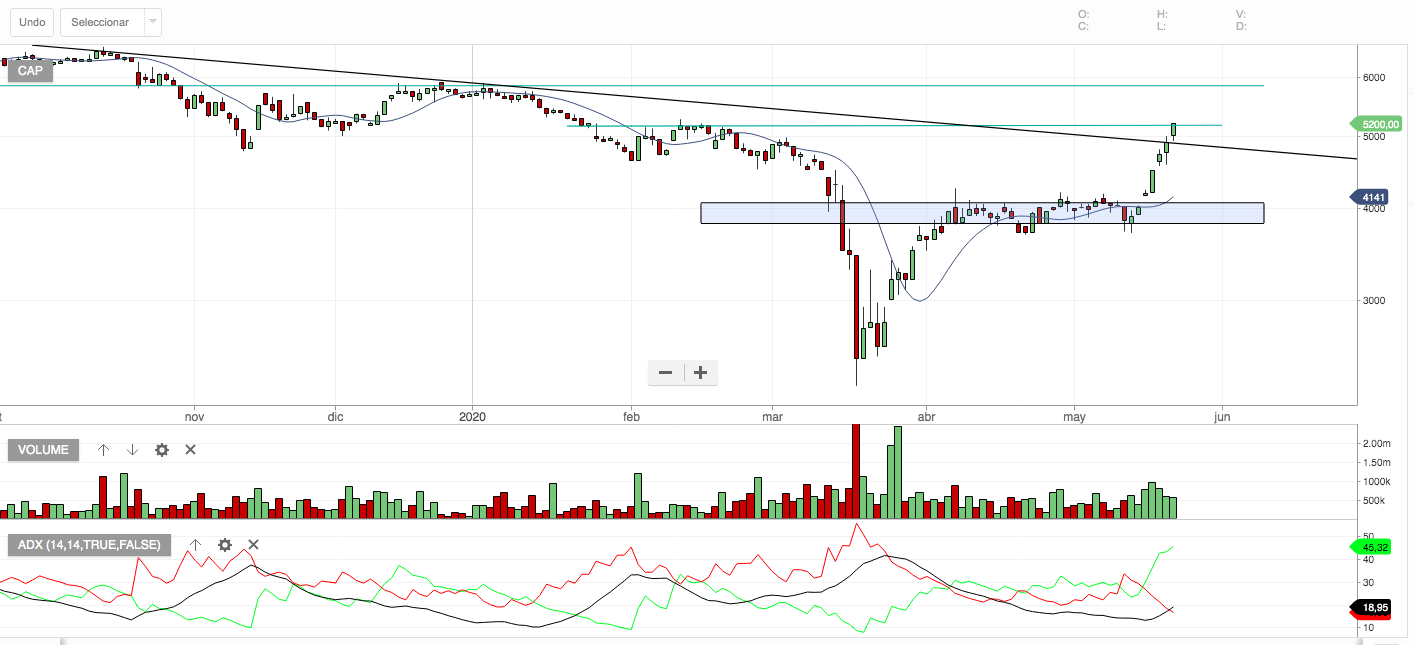This screenshot has height=645, width=1414.
Task: Move the VOLUME panel down
Action: (132, 450)
